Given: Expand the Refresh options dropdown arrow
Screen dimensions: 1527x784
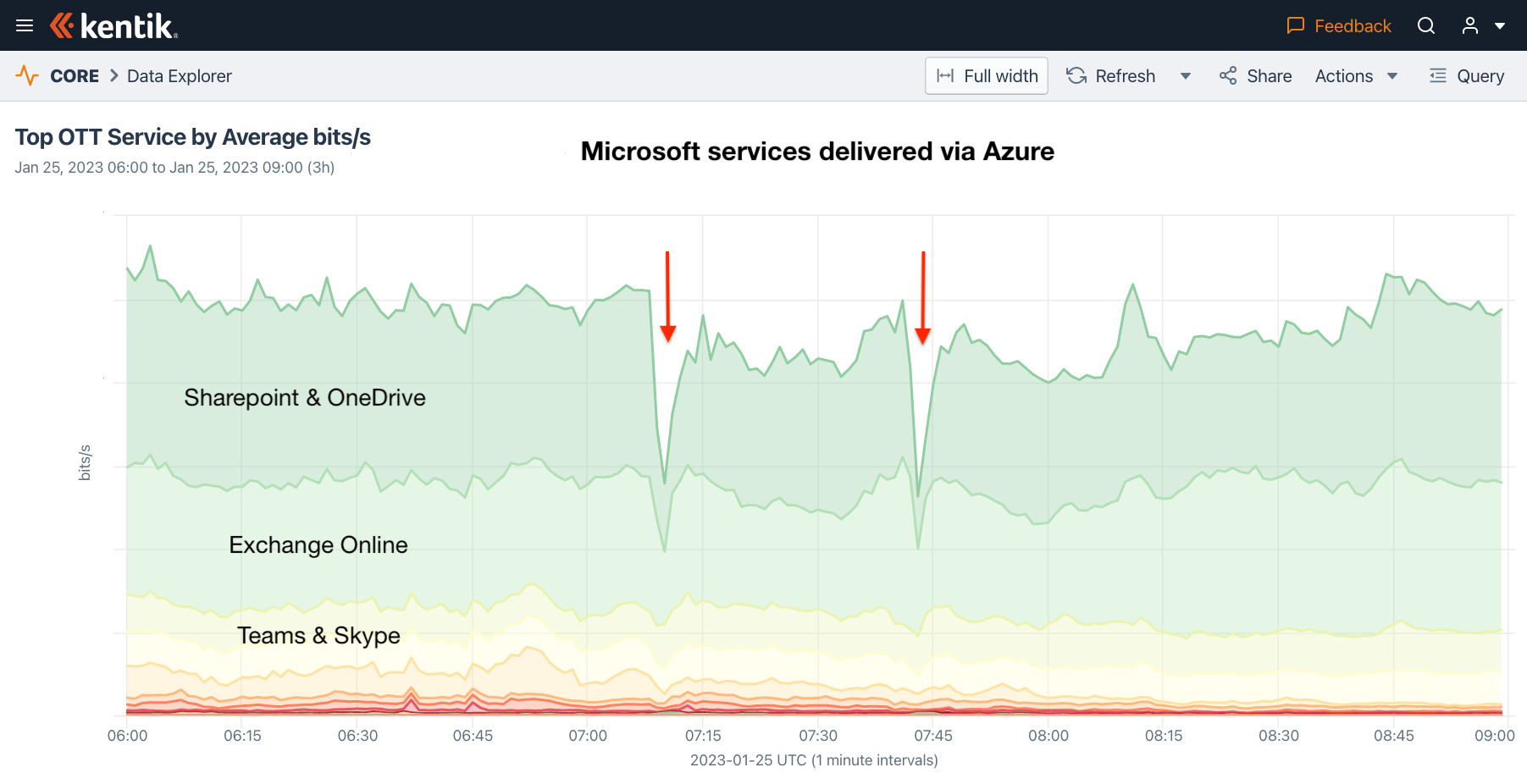Looking at the screenshot, I should [1186, 76].
